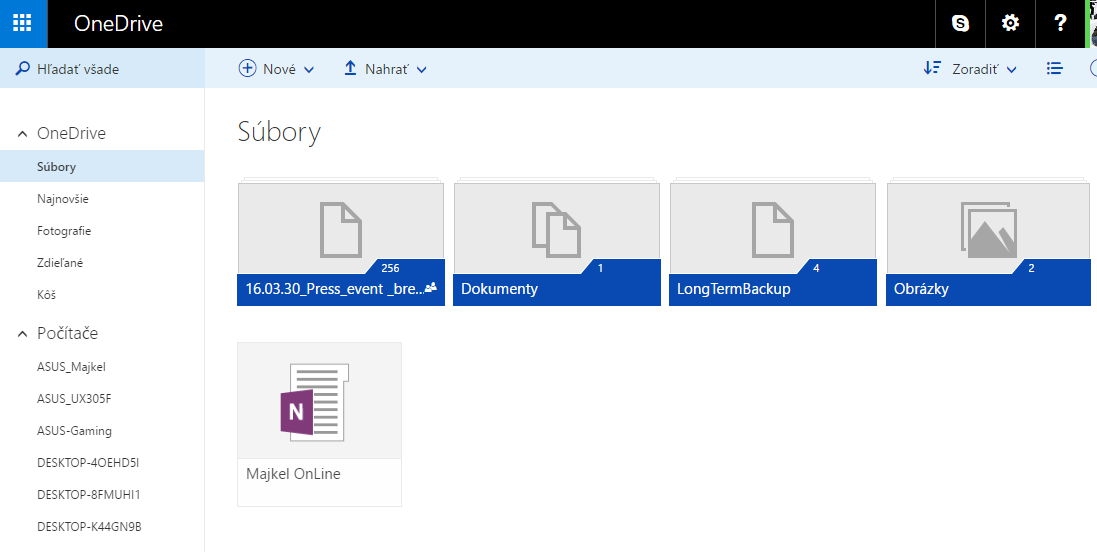Open settings gear icon
Screen dimensions: 1097x552
[x=1010, y=23]
